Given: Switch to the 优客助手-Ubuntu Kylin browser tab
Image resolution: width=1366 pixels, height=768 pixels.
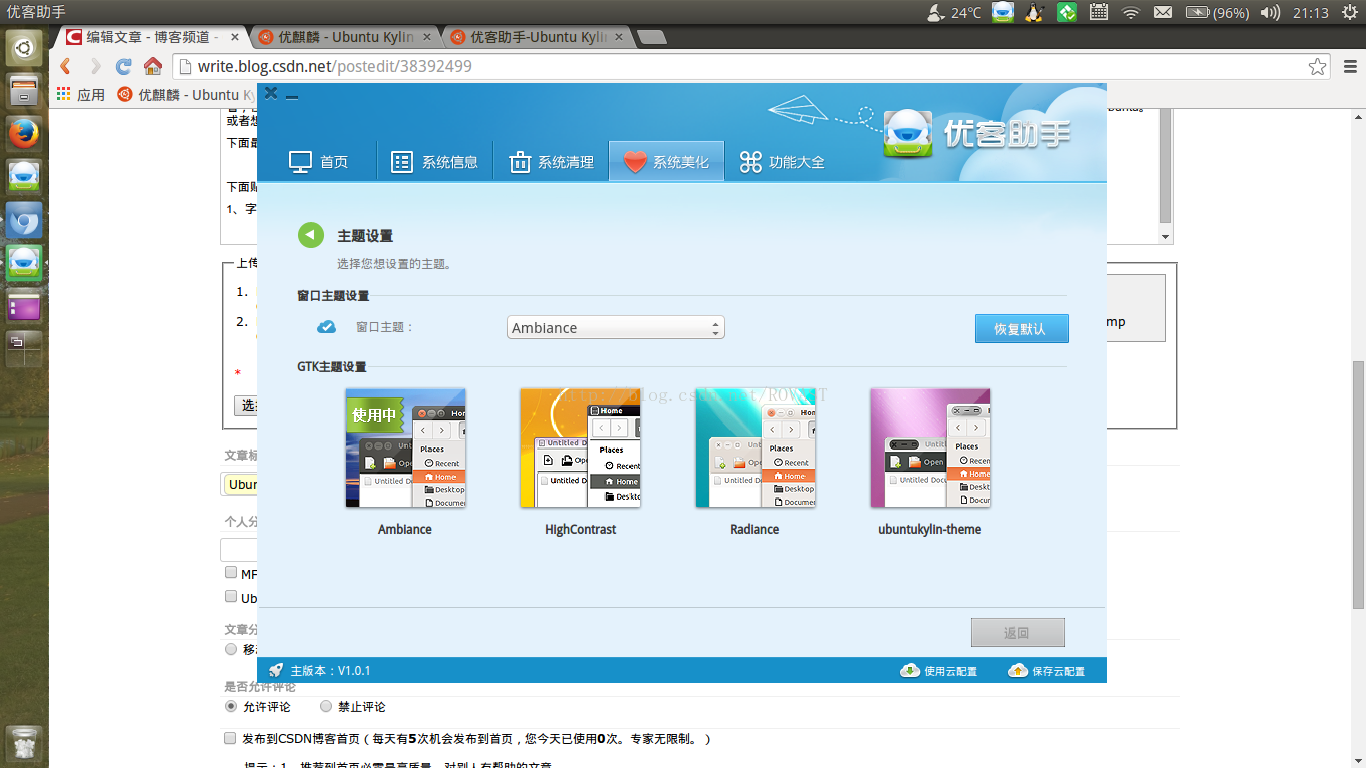Looking at the screenshot, I should [x=536, y=37].
